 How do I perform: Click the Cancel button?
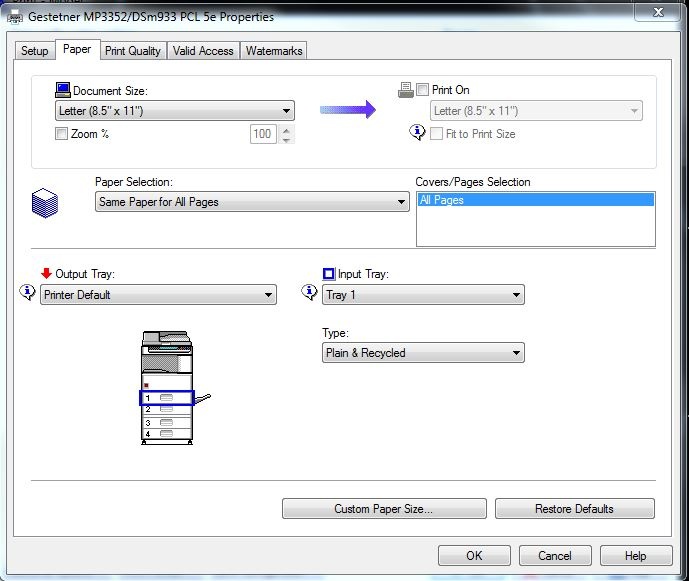[555, 556]
